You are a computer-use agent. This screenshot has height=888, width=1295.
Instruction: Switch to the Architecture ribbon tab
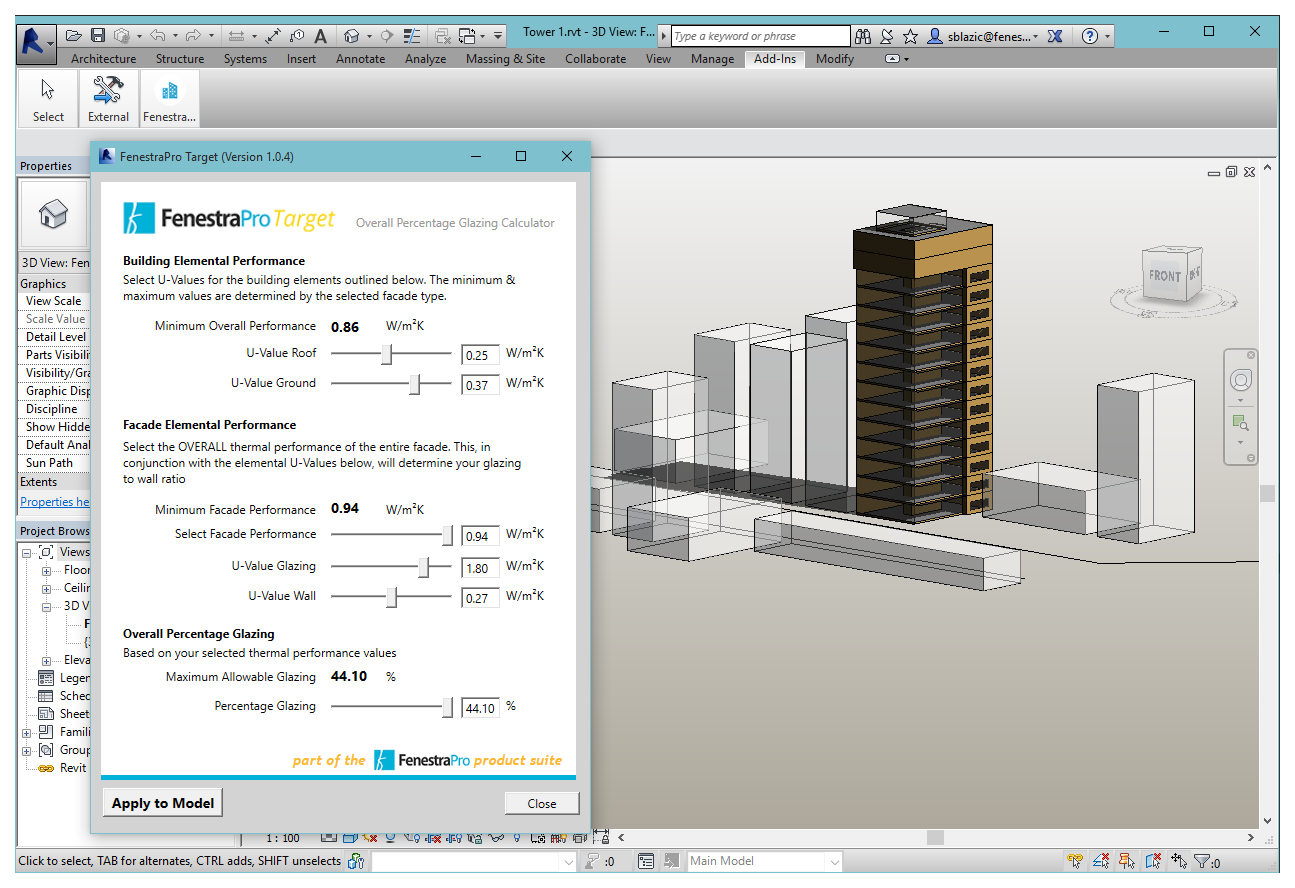pyautogui.click(x=103, y=59)
